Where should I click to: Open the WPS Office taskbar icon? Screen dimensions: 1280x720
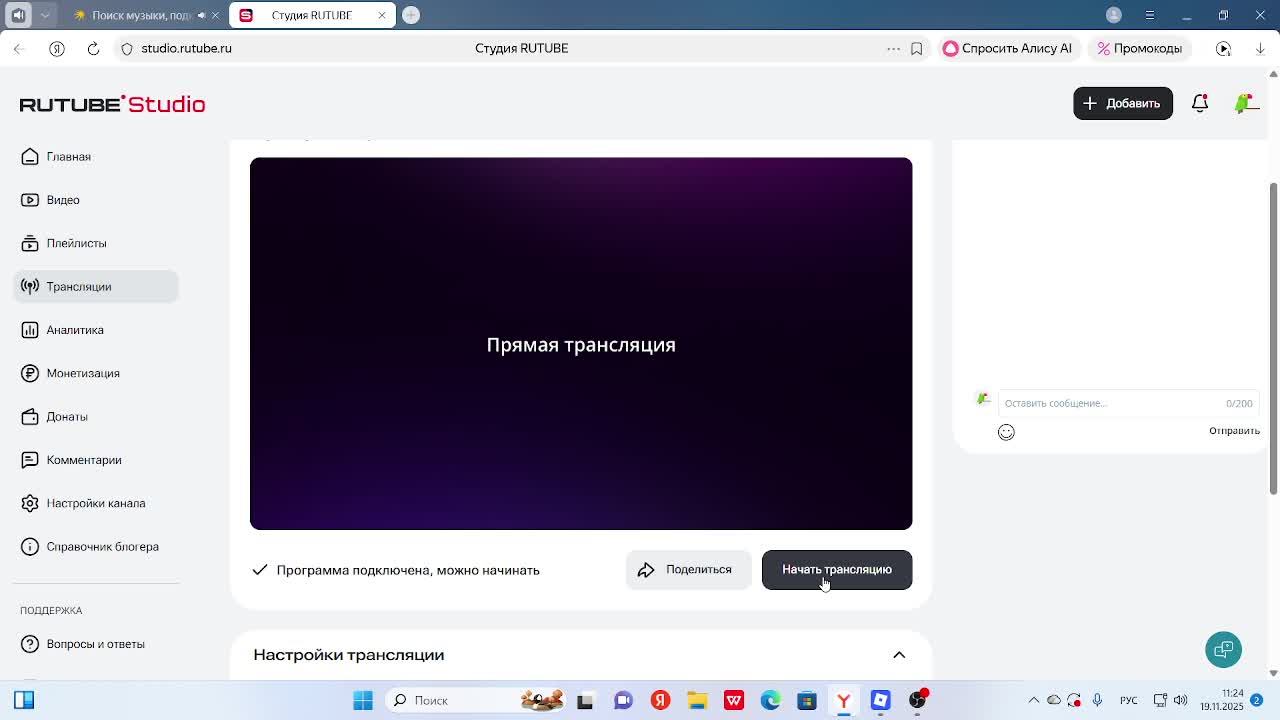pos(734,700)
